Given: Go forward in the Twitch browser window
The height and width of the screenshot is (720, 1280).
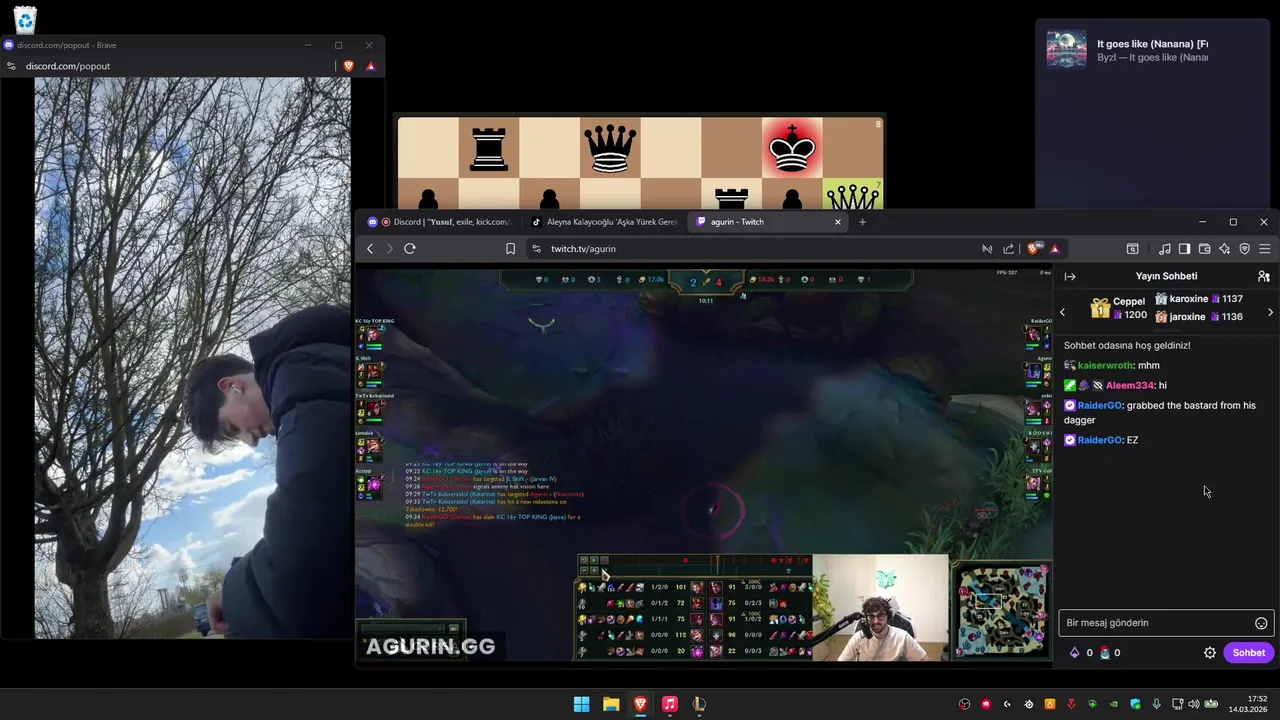Looking at the screenshot, I should (389, 249).
